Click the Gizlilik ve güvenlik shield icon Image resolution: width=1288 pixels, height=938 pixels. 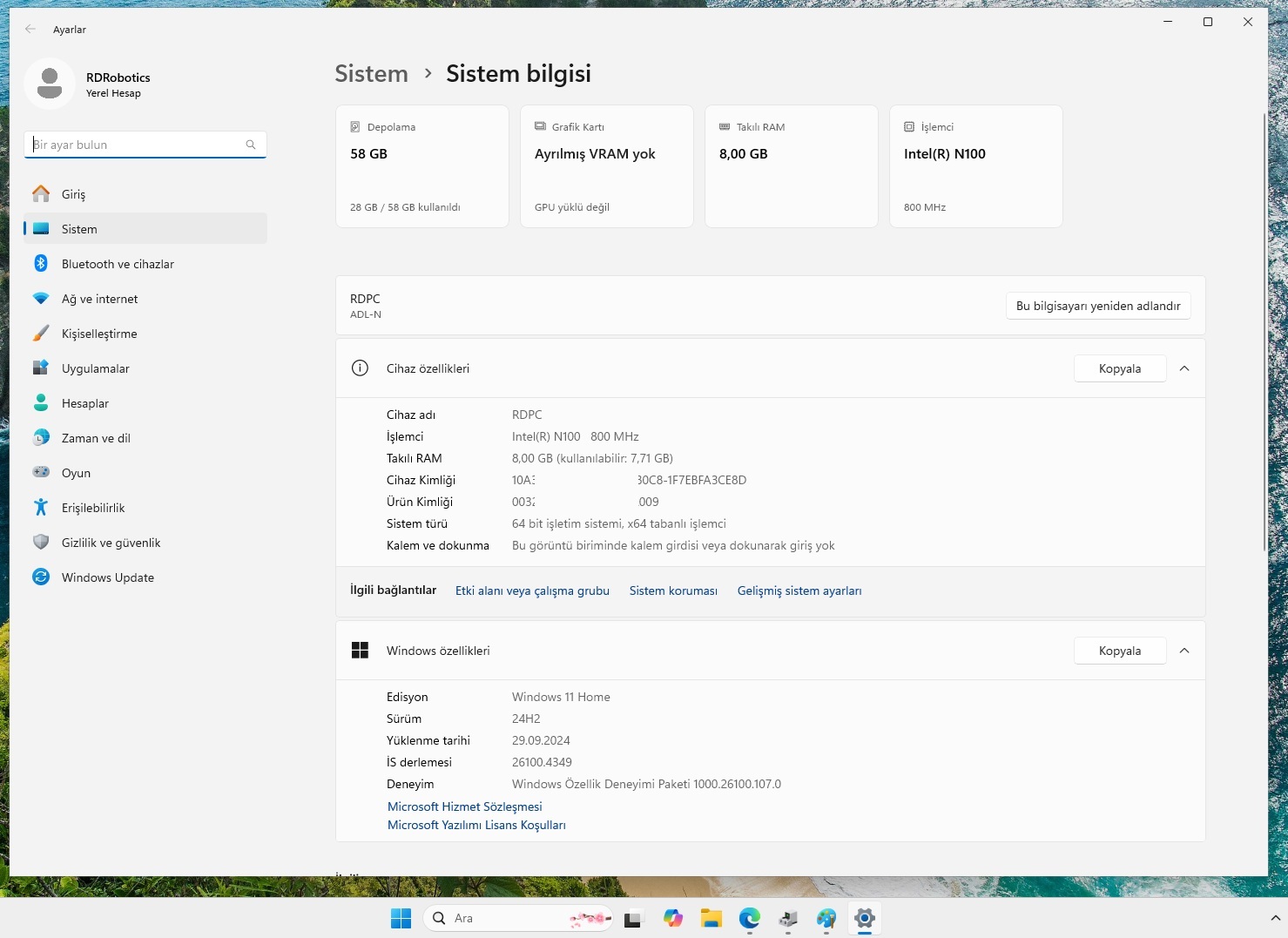pos(41,543)
